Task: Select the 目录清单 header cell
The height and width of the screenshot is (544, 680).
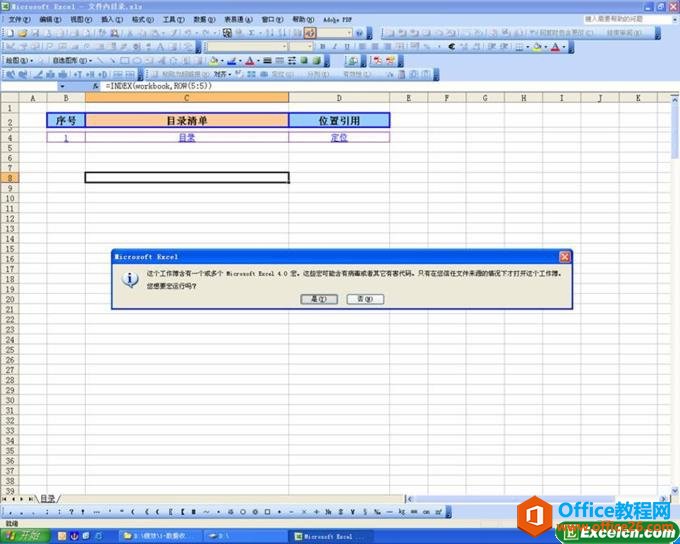Action: coord(187,120)
